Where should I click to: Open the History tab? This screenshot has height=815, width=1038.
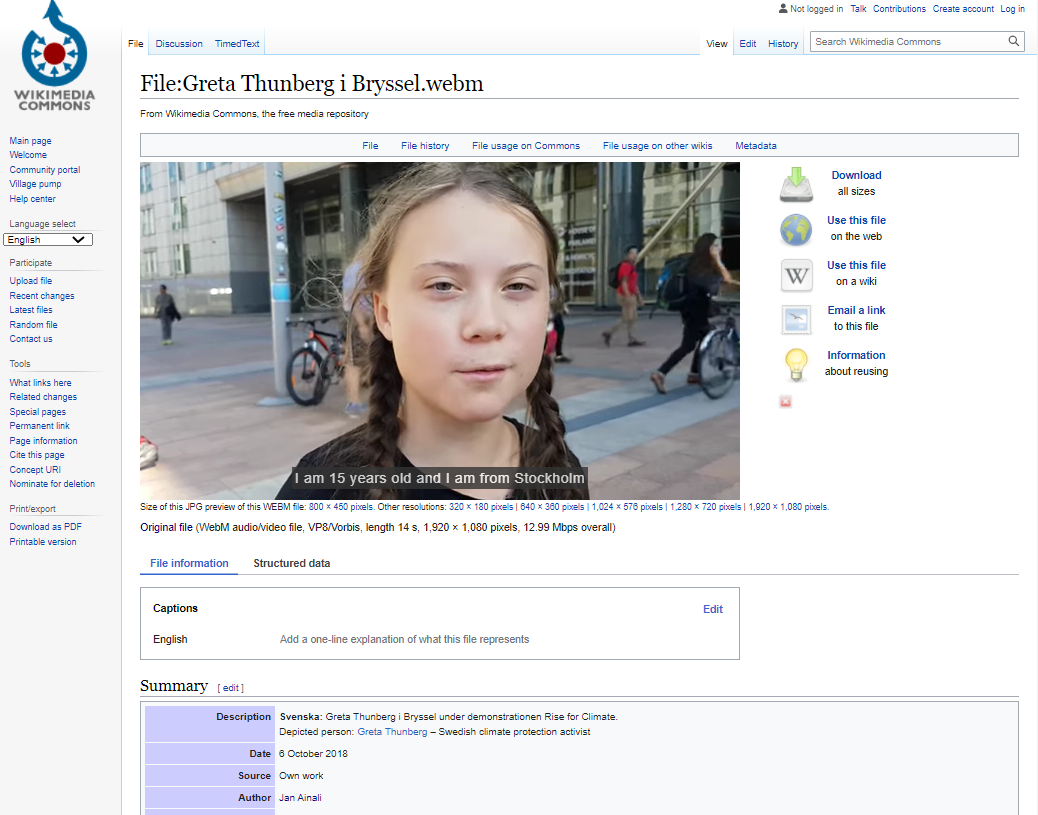pyautogui.click(x=783, y=44)
